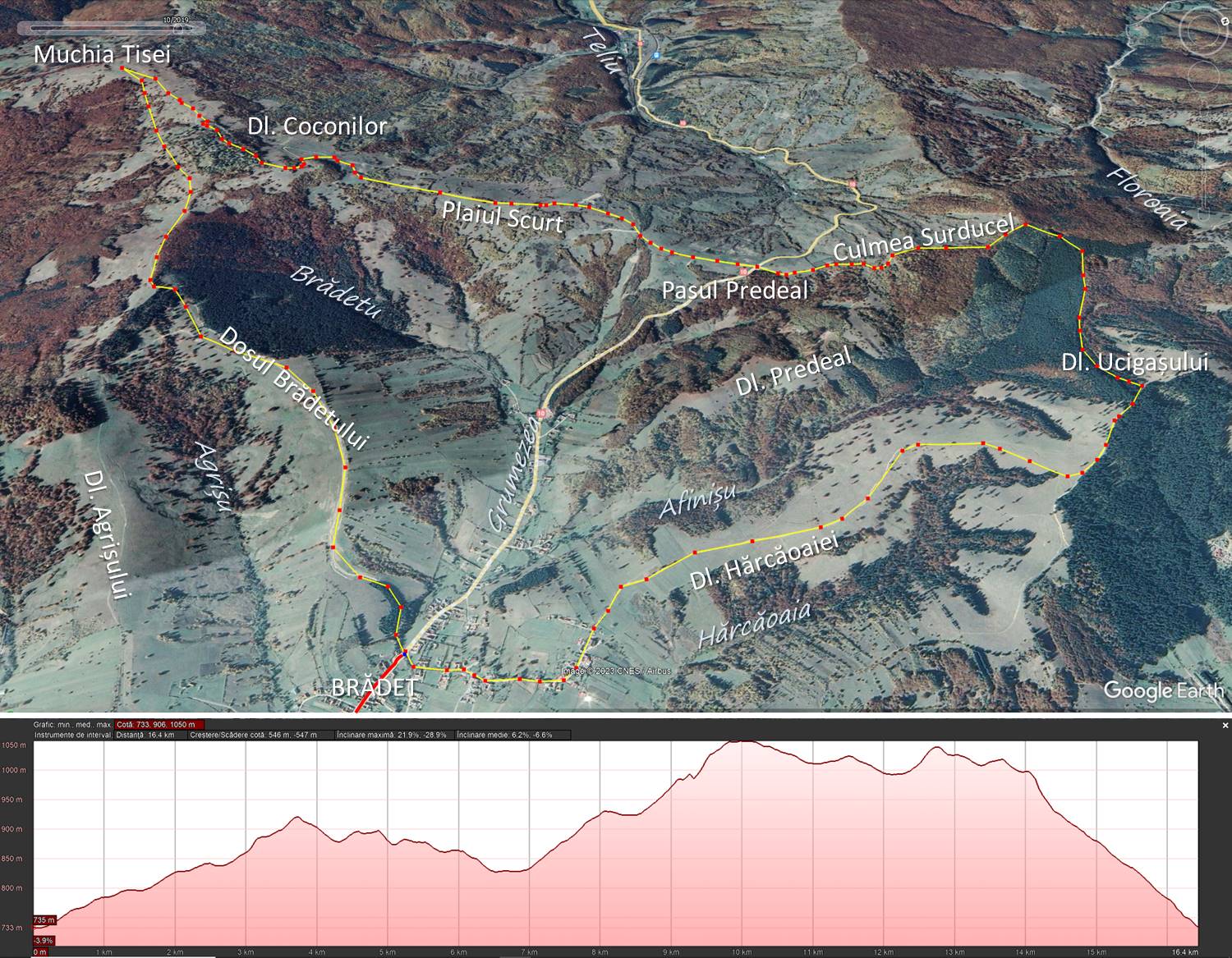Screen dimensions: 1232x958
Task: Click the Pasul Predeal map label
Action: [x=735, y=290]
